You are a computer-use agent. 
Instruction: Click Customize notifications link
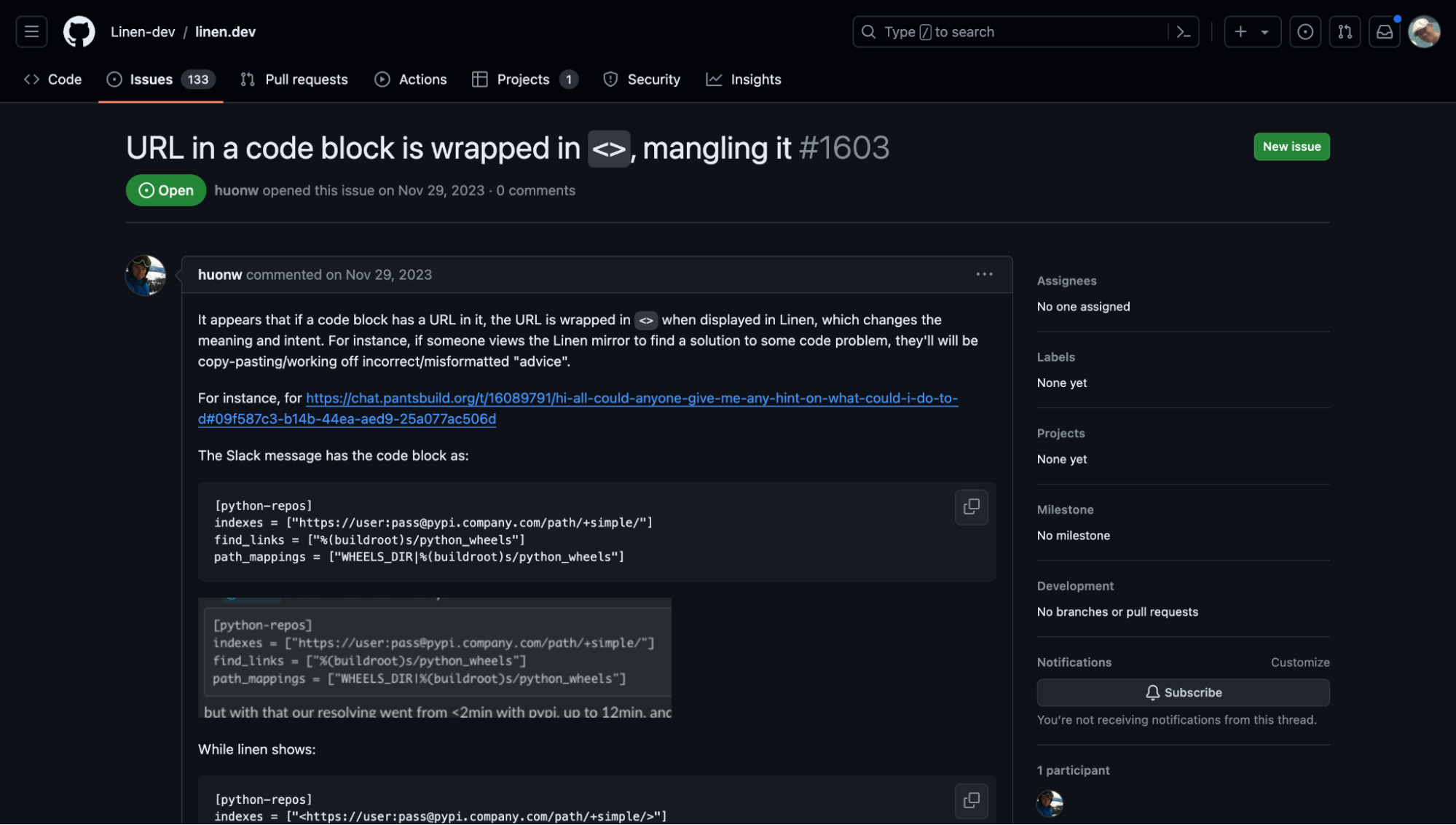(1300, 662)
